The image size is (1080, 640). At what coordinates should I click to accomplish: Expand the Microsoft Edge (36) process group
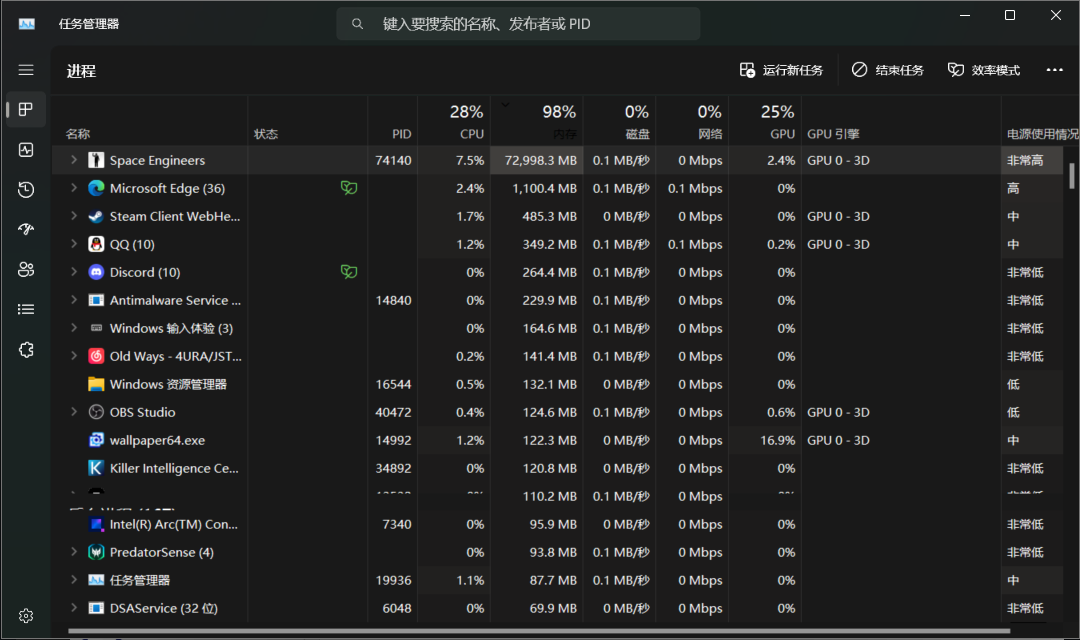pos(73,188)
